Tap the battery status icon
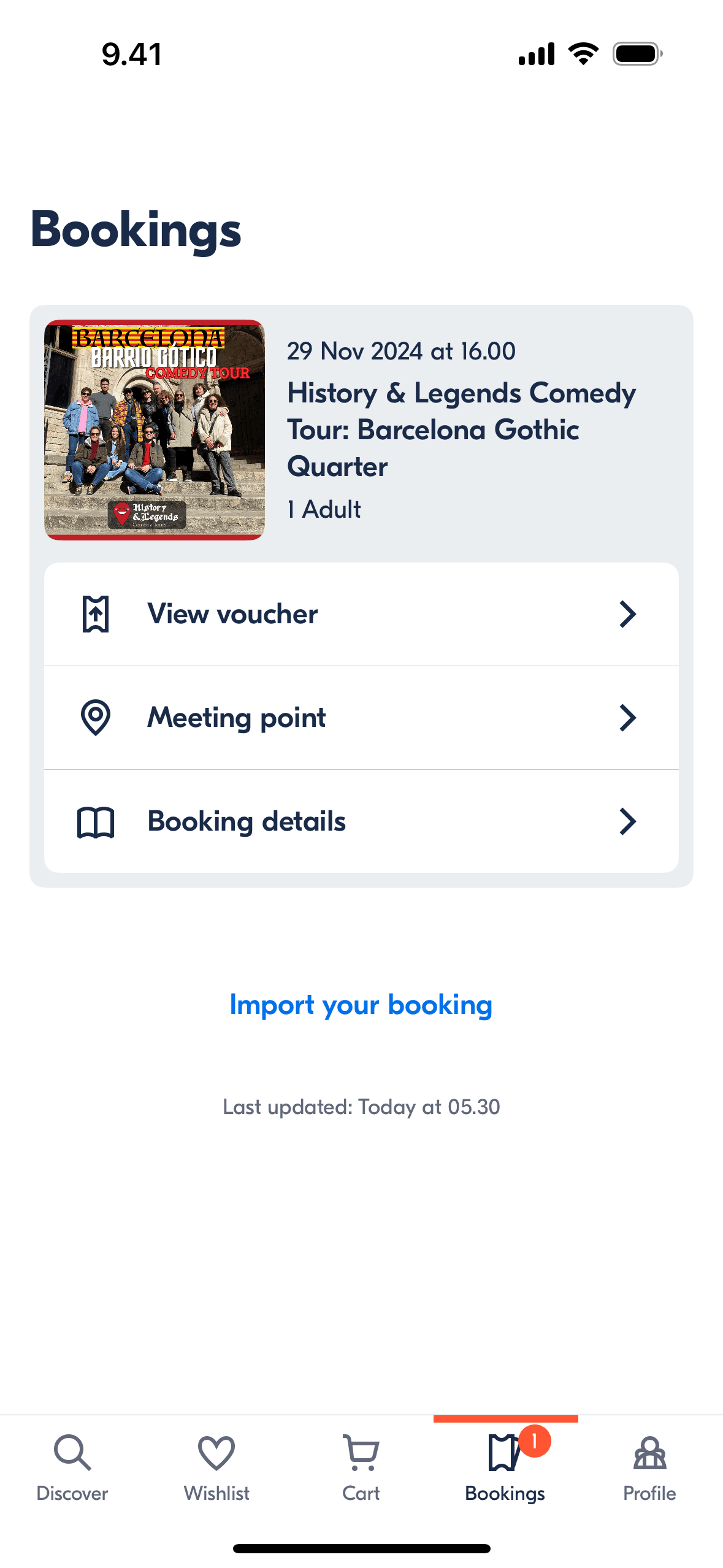This screenshot has height=1568, width=723. pyautogui.click(x=637, y=54)
